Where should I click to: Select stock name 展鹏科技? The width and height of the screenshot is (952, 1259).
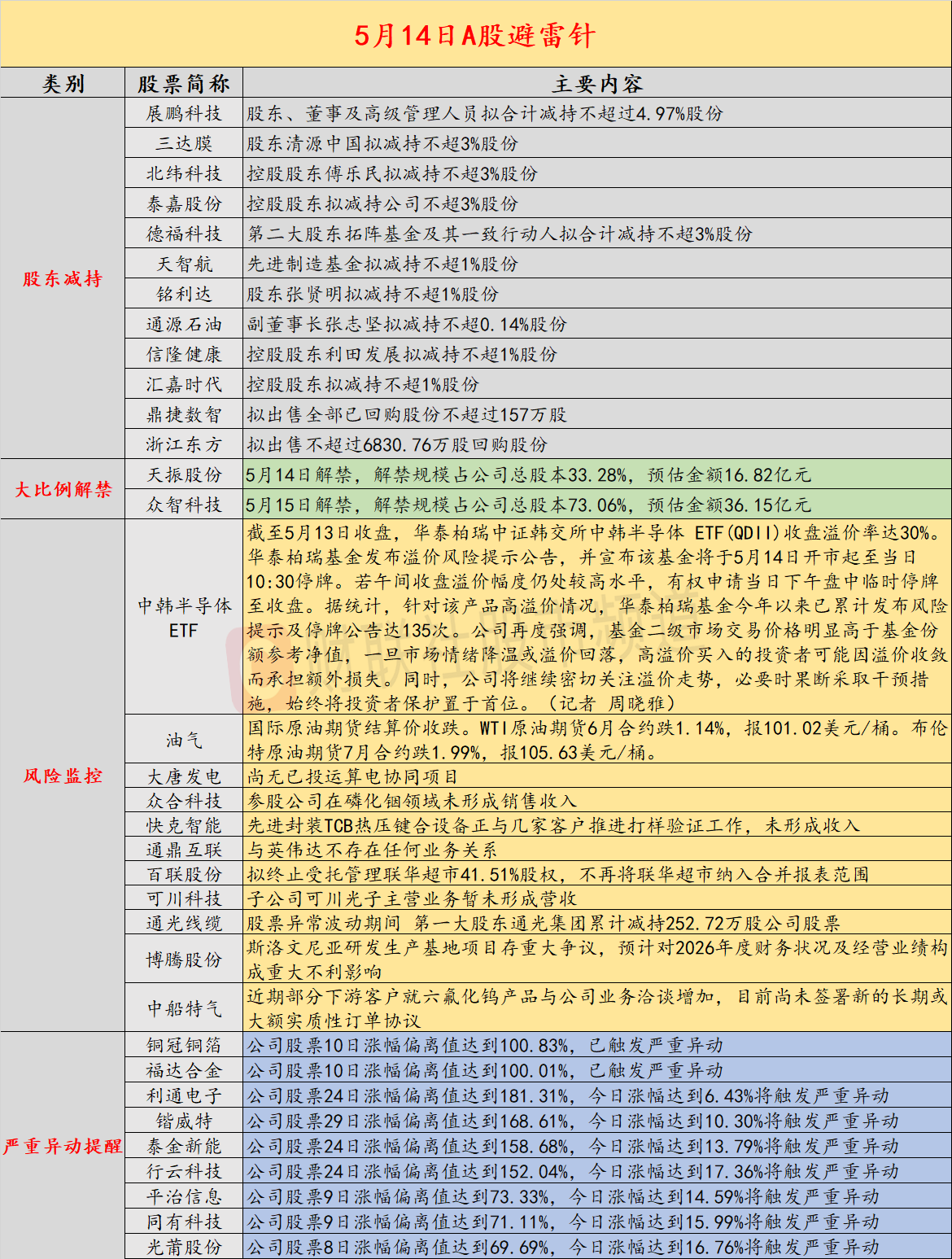coord(184,113)
